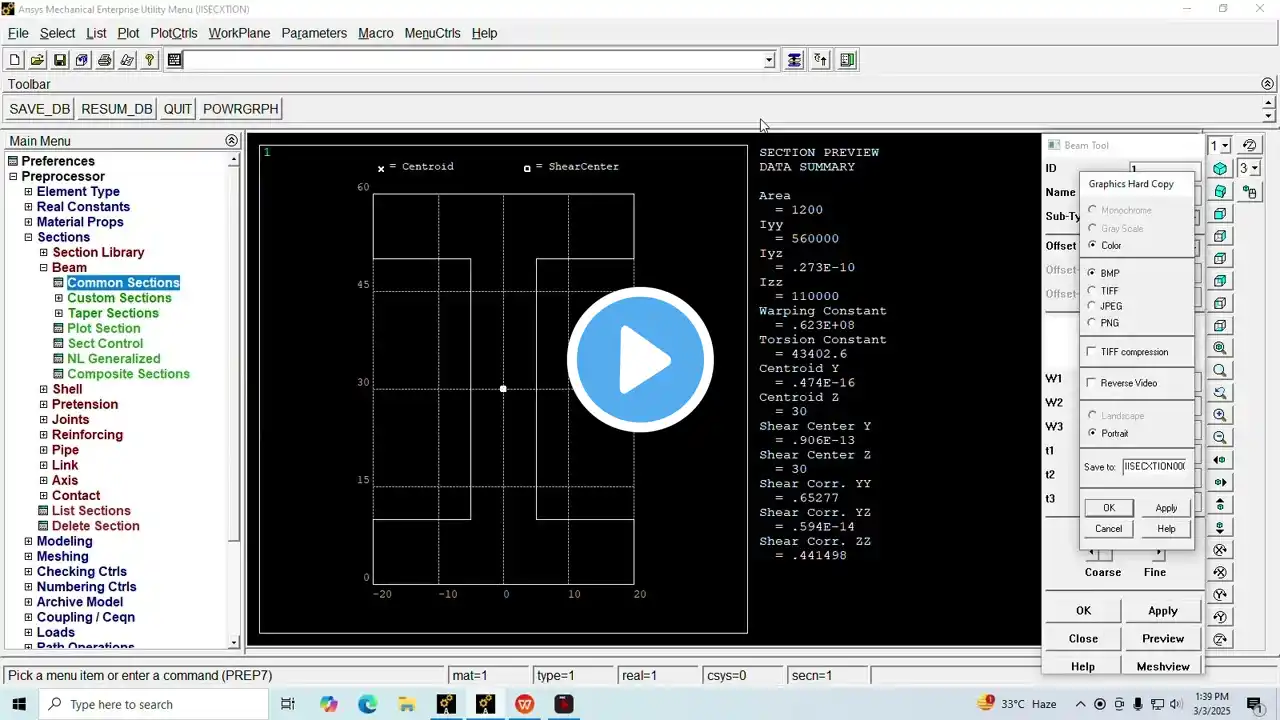Click the yellow question-mark Help icon
This screenshot has height=720, width=1280.
(x=149, y=60)
